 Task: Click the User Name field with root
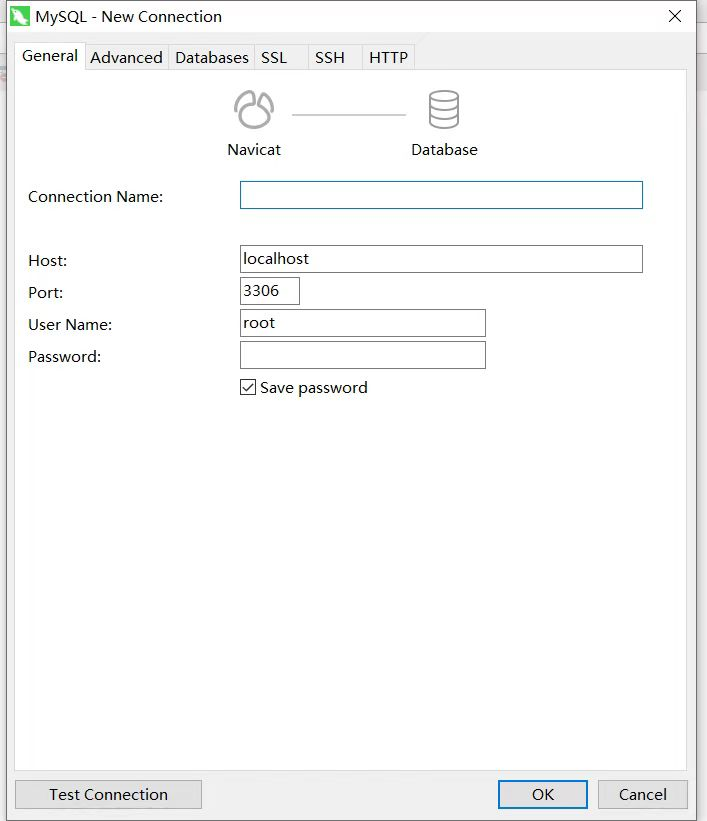(x=362, y=323)
